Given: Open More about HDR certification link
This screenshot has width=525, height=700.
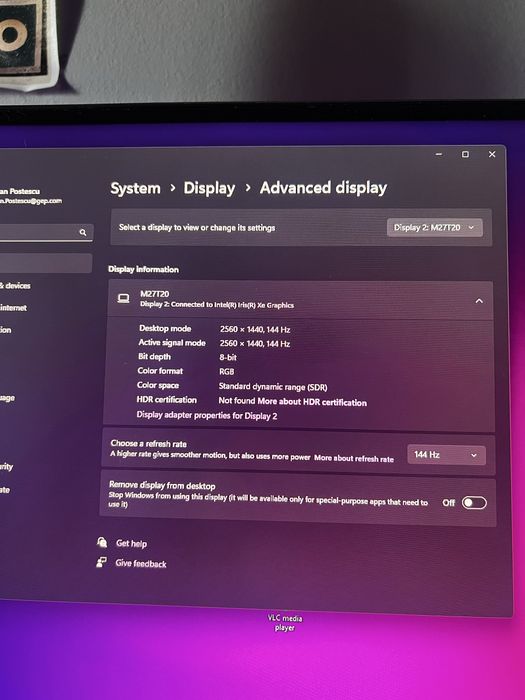Looking at the screenshot, I should tap(312, 402).
